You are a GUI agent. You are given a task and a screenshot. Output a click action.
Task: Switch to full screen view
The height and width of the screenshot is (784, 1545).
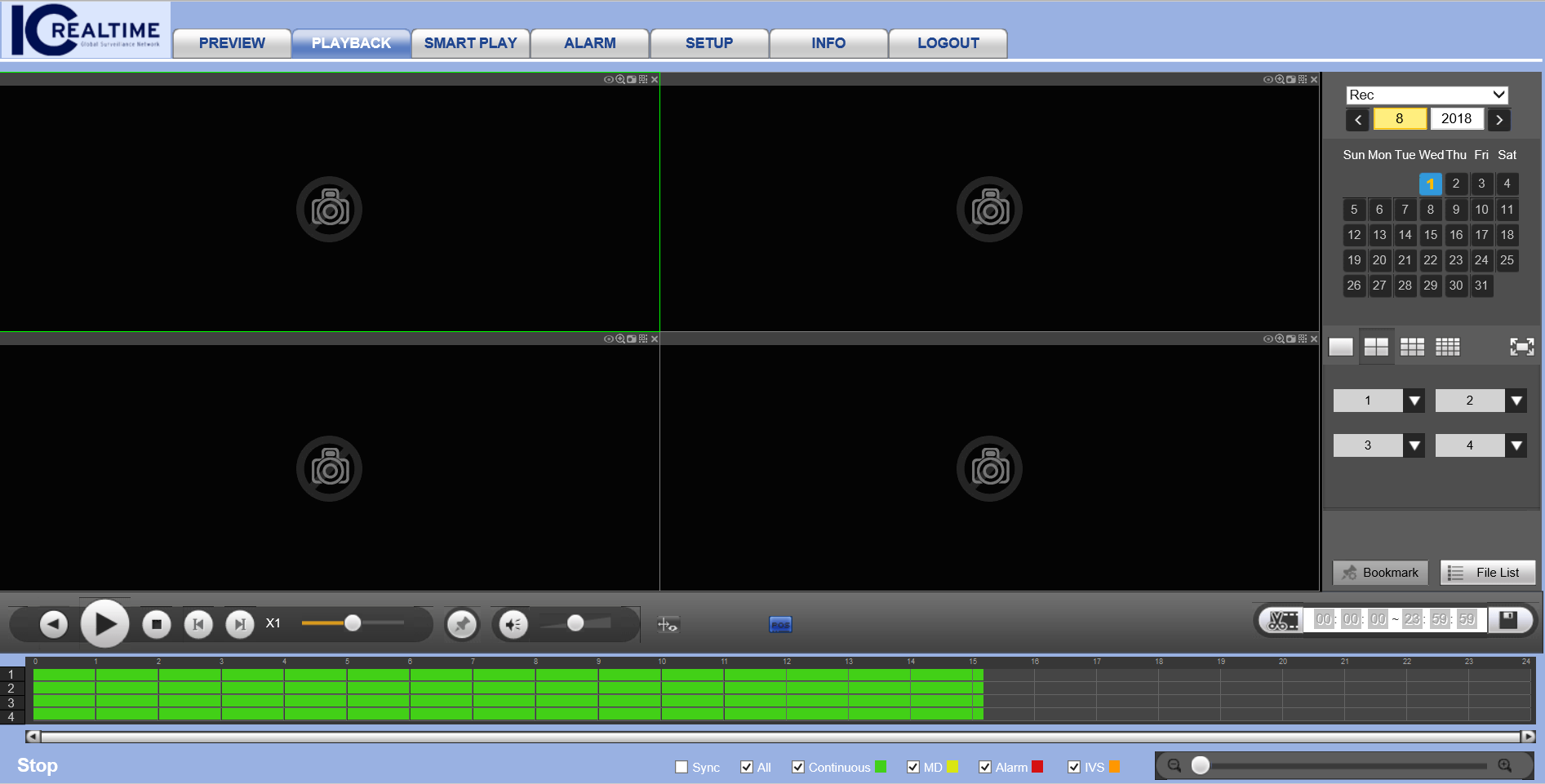pos(1521,347)
